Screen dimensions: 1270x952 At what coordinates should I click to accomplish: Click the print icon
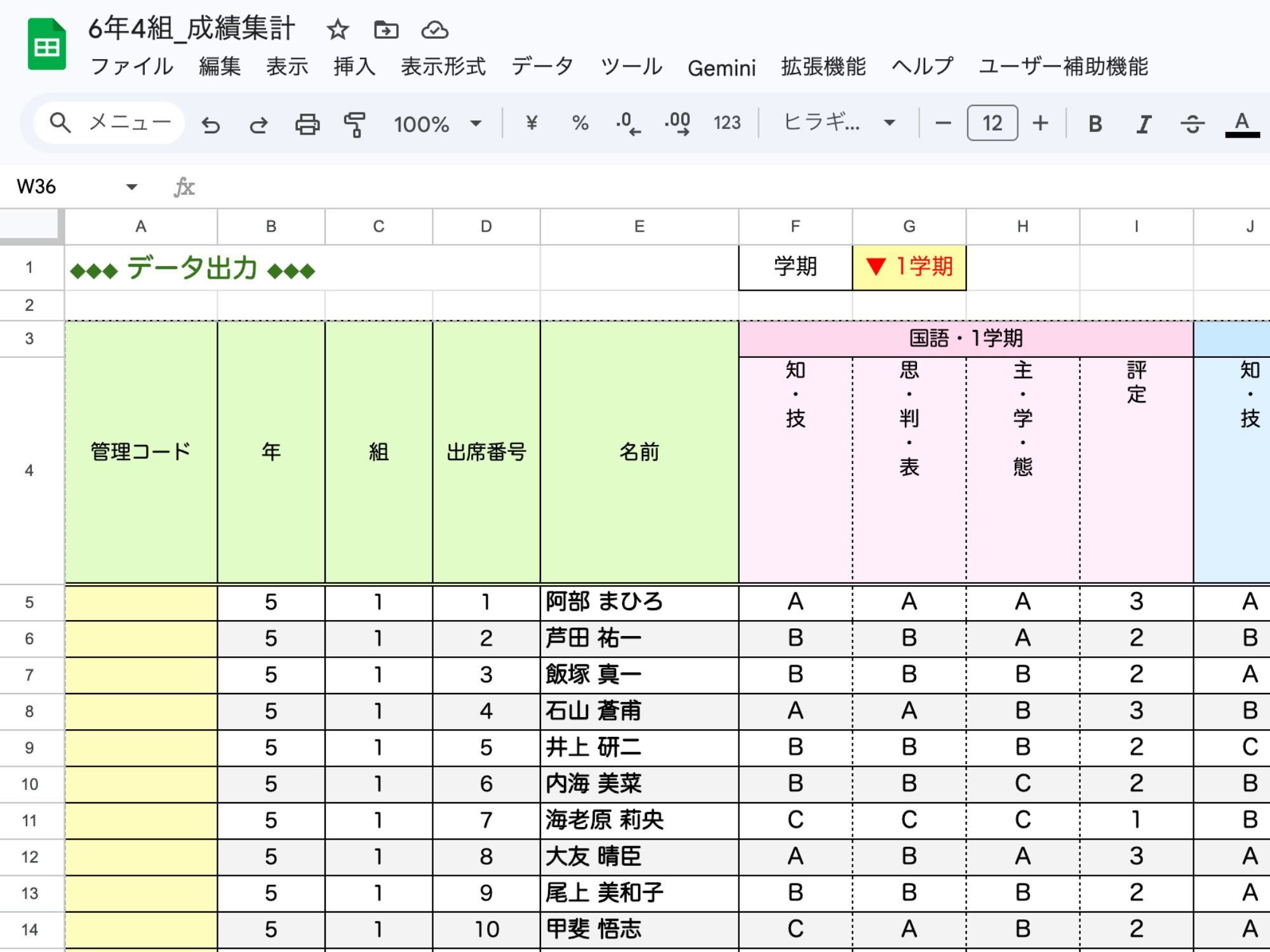(x=307, y=124)
